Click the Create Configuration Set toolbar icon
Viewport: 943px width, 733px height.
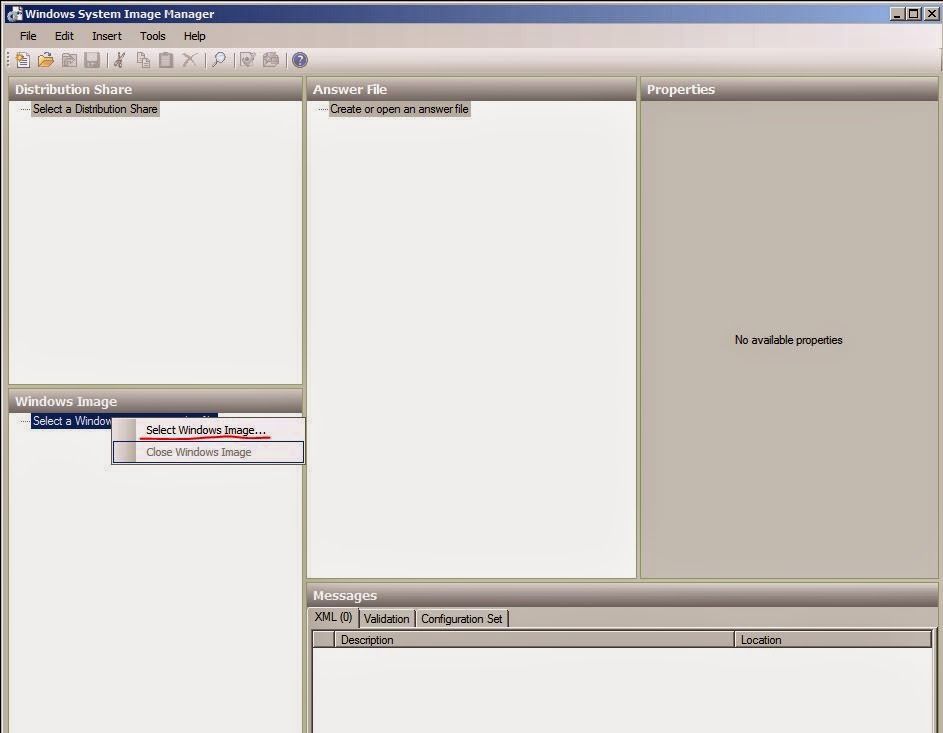click(x=271, y=60)
